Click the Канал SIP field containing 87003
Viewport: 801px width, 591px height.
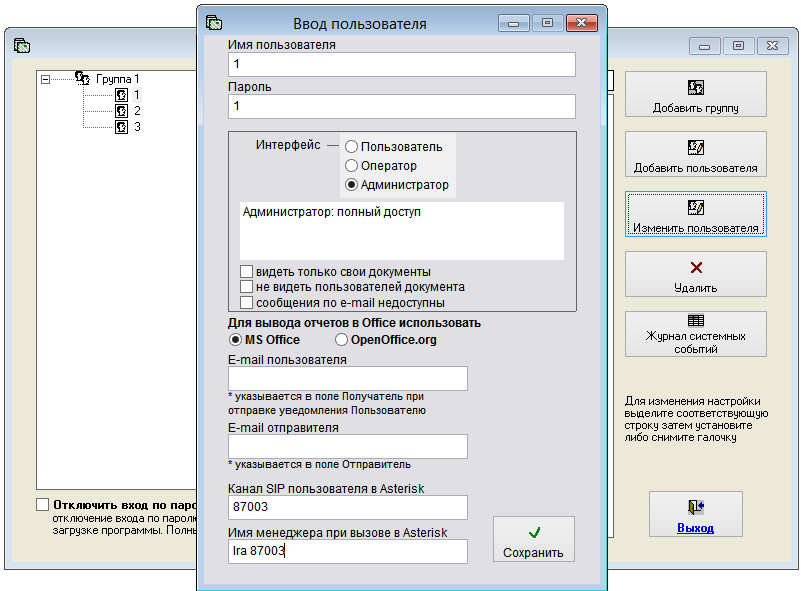(x=347, y=507)
